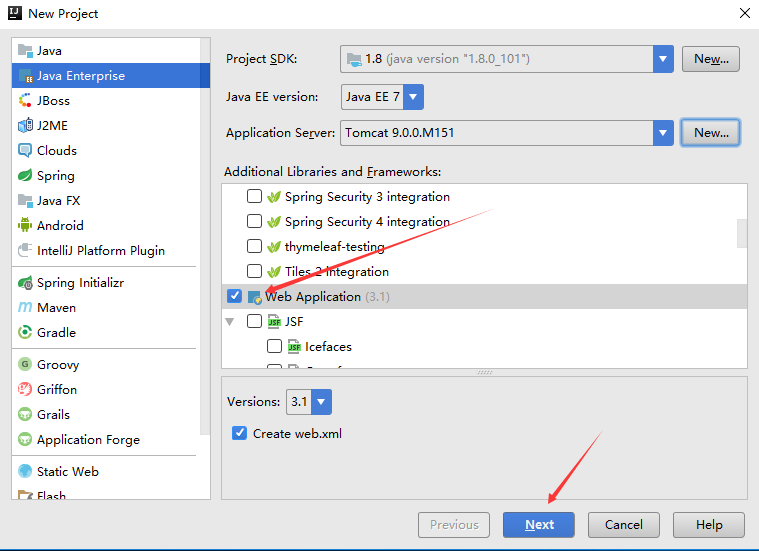The image size is (759, 551).
Task: Select Java Enterprise project type
Action: 80,76
